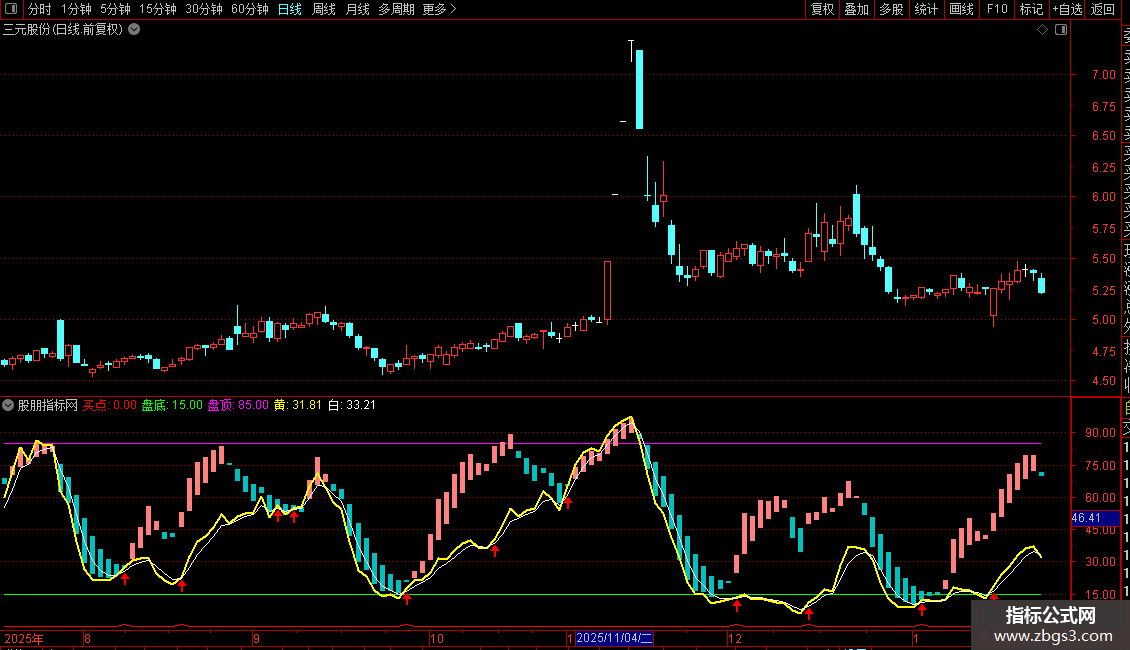Image resolution: width=1130 pixels, height=650 pixels.
Task: Click the green 盘底 15.00 horizontal line
Action: pos(522,595)
